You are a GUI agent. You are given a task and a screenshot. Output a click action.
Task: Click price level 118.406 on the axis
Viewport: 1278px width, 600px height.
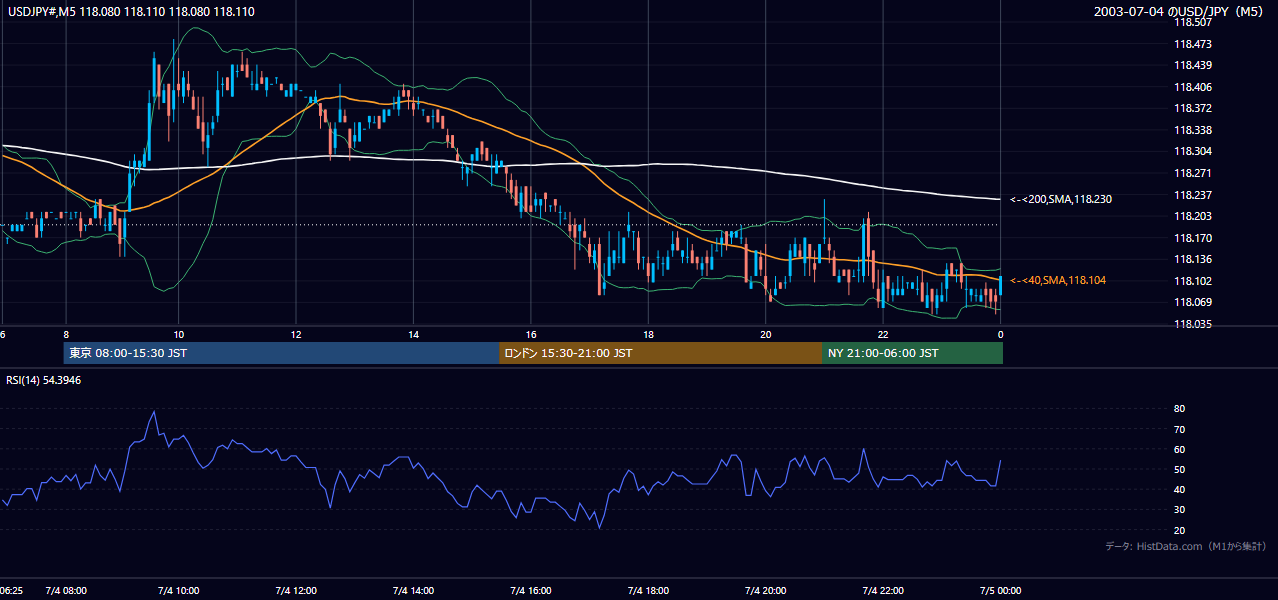[x=1193, y=87]
